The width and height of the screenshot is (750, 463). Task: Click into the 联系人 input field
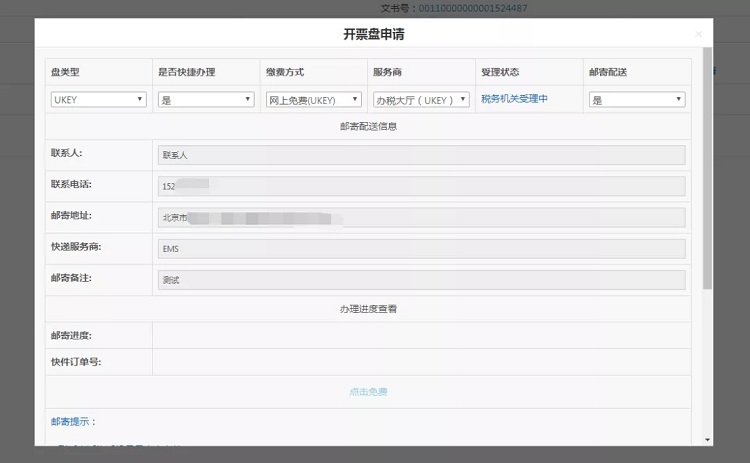coord(421,155)
